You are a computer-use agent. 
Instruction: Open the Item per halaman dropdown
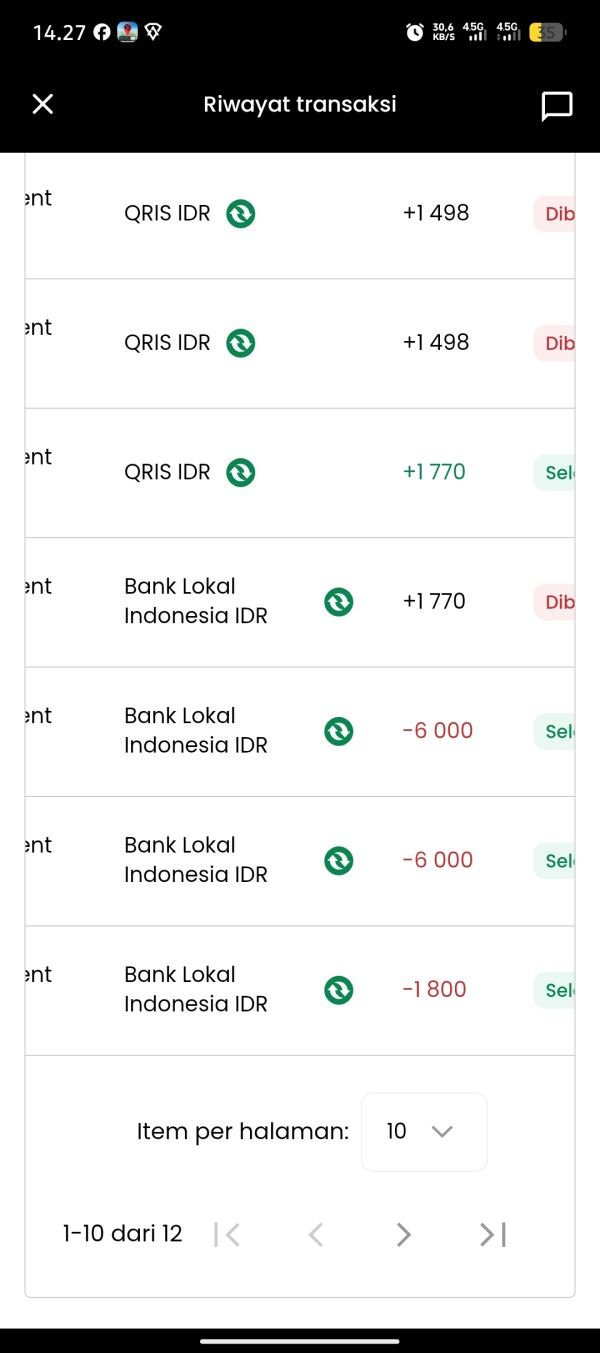pyautogui.click(x=424, y=1131)
